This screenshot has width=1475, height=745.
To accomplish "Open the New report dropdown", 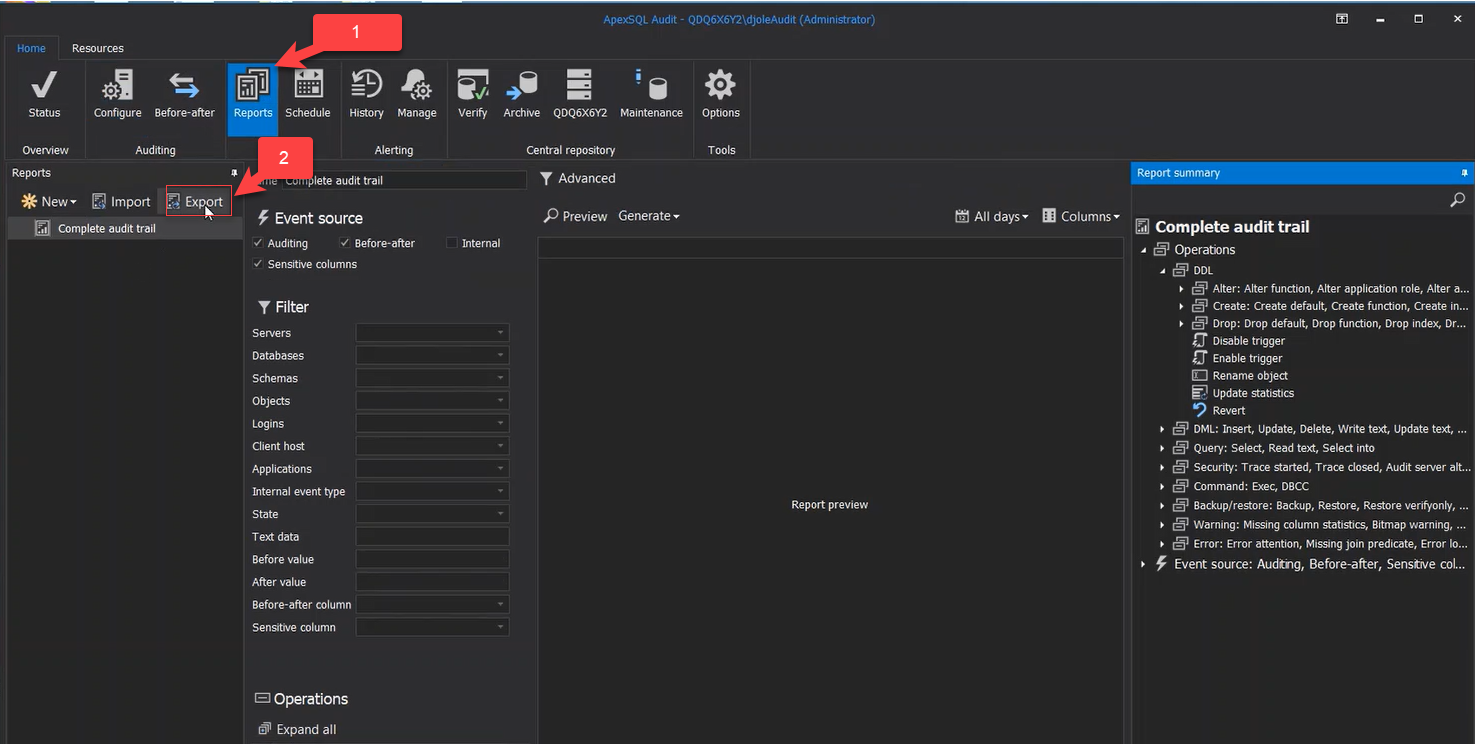I will coord(49,201).
